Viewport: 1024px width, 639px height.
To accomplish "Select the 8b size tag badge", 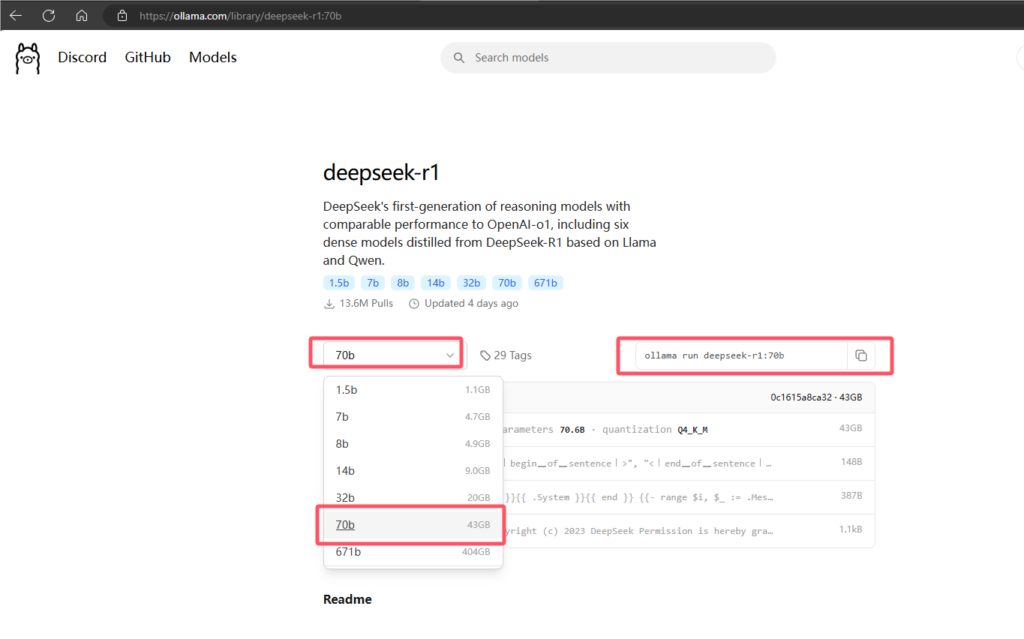I will (403, 283).
